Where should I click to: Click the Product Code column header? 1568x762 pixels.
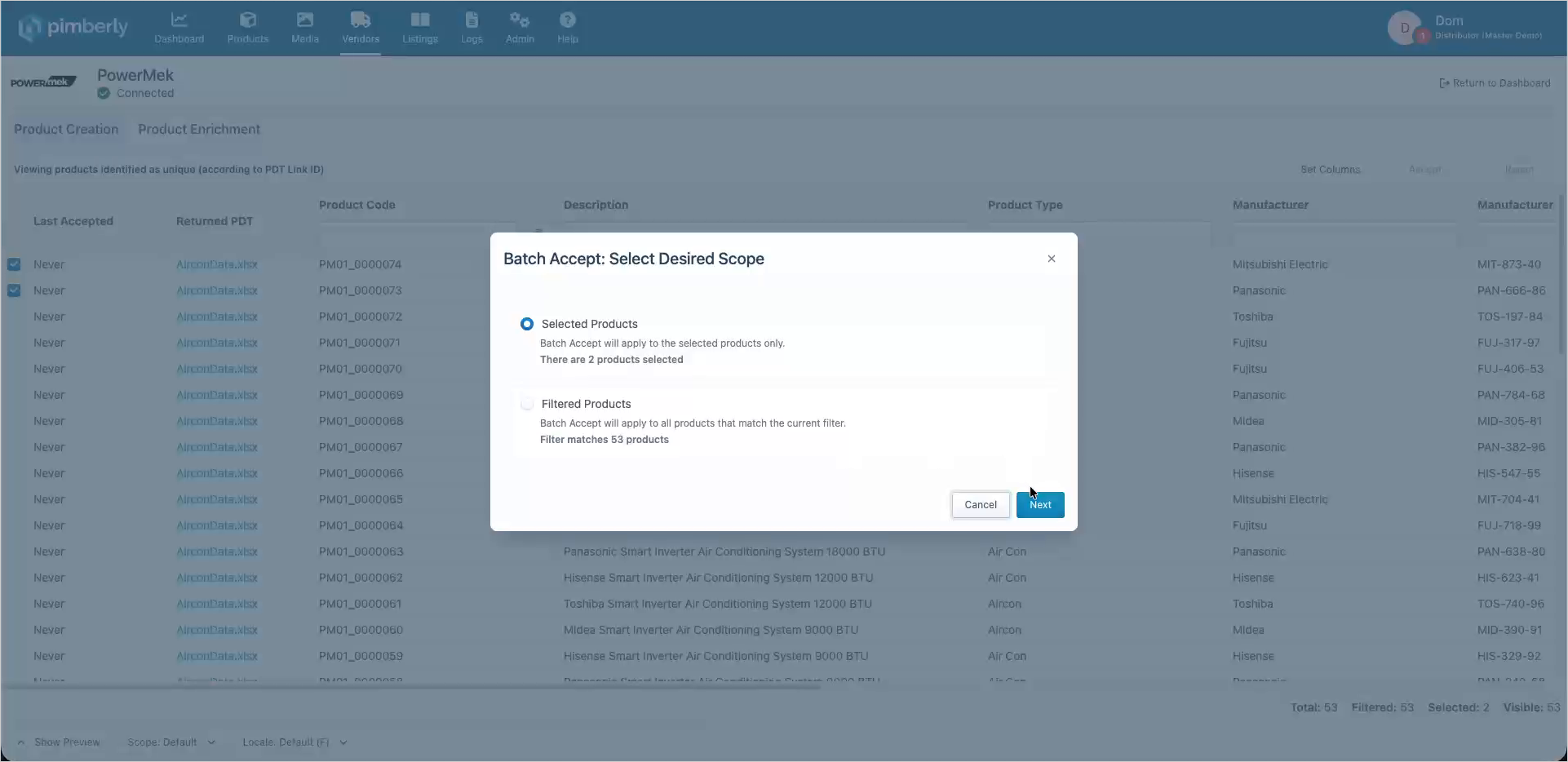357,205
